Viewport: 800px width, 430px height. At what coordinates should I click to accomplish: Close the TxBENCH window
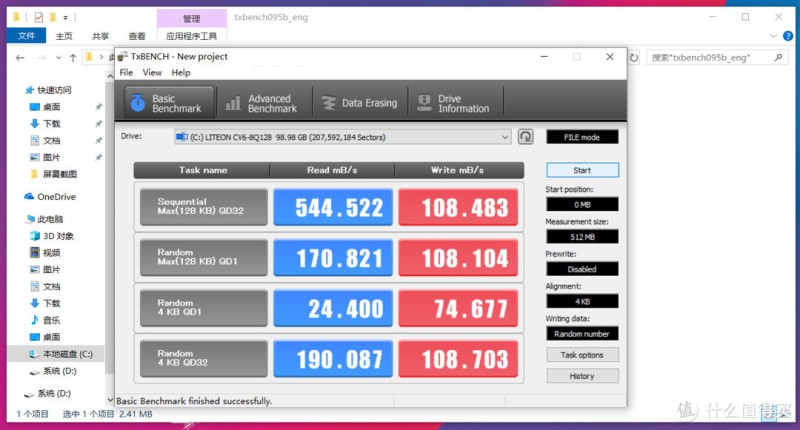[610, 57]
